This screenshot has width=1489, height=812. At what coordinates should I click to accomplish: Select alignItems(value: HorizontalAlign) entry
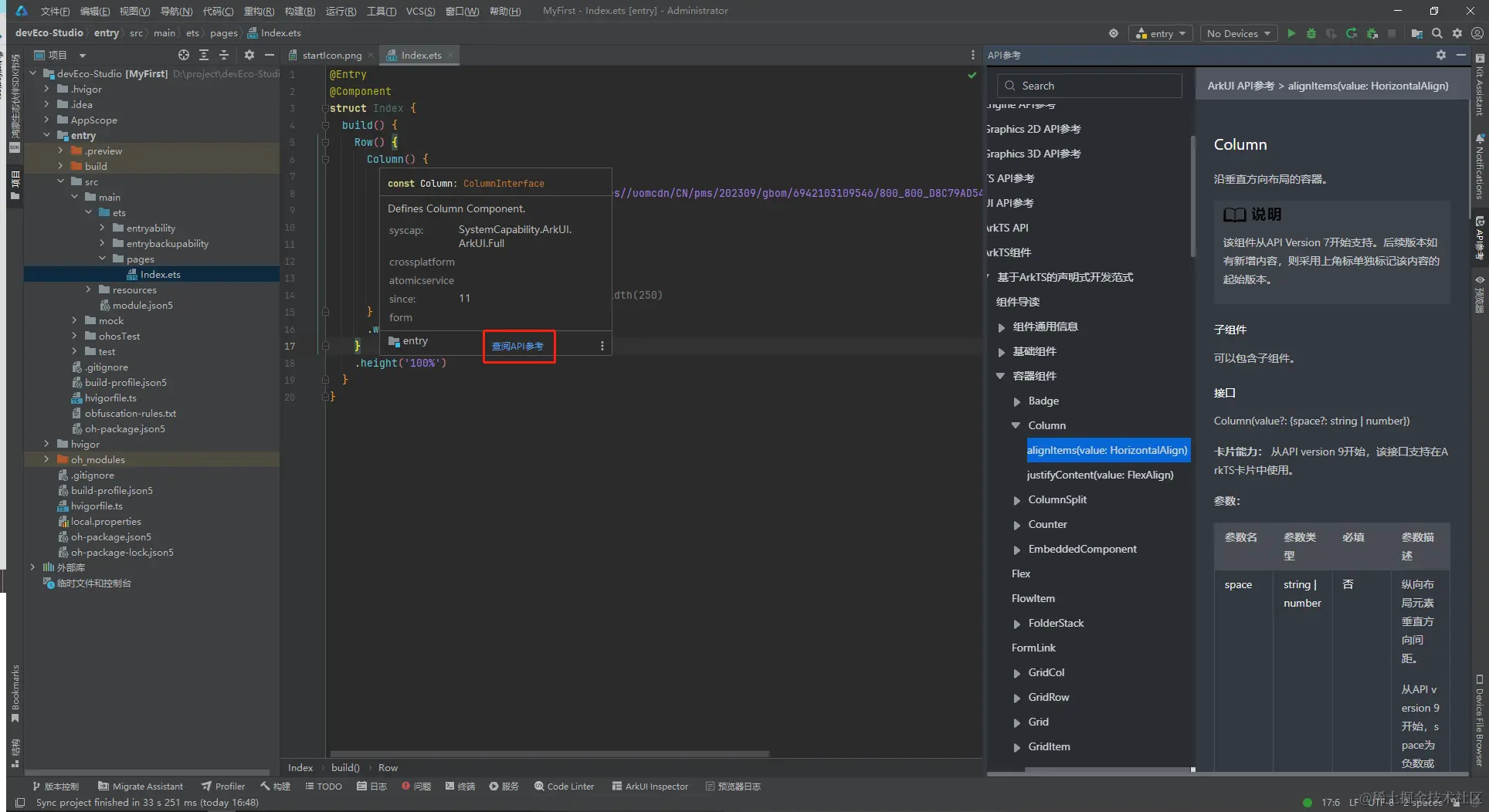click(1107, 450)
